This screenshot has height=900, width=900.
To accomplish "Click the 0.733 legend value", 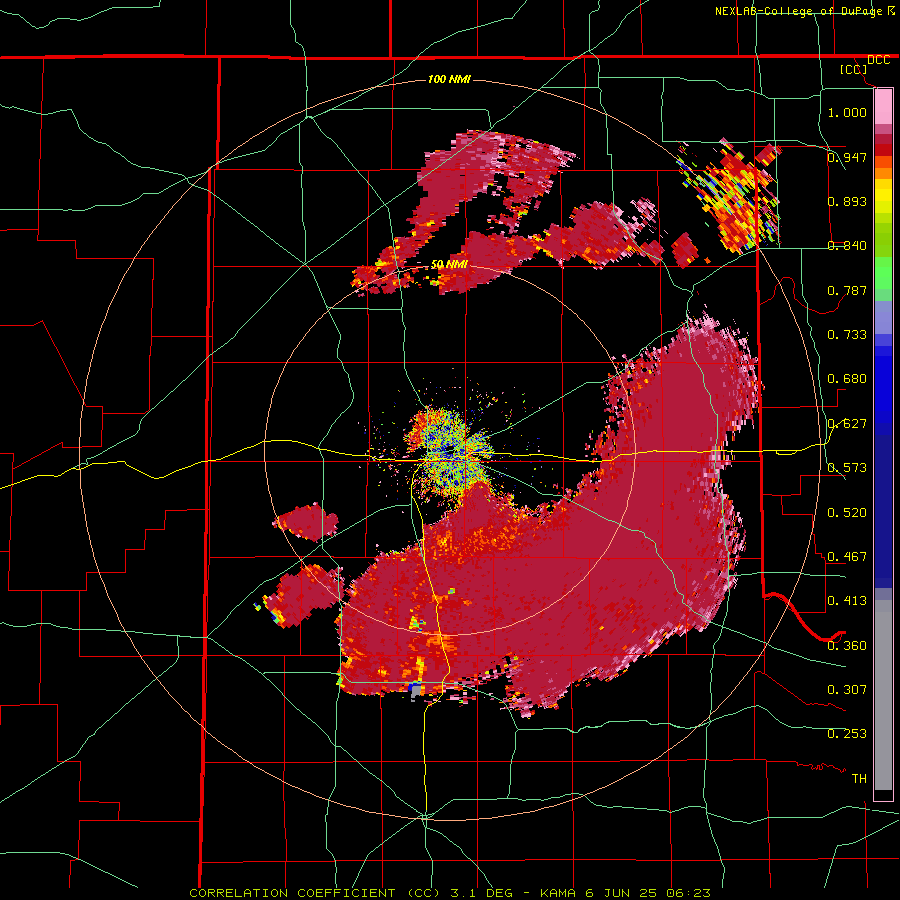I will point(847,335).
